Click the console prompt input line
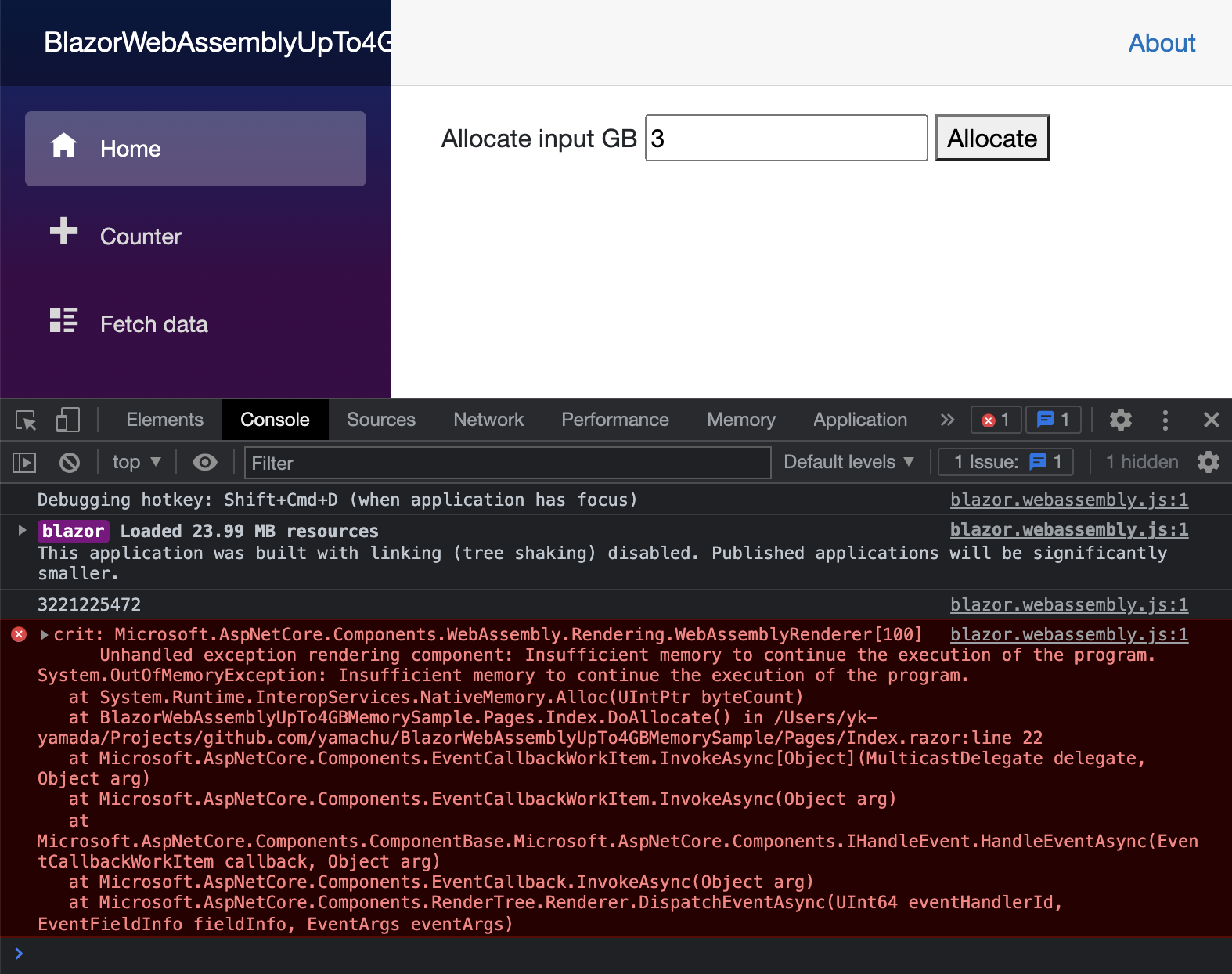Screen dimensions: 1232x974 click(616, 954)
